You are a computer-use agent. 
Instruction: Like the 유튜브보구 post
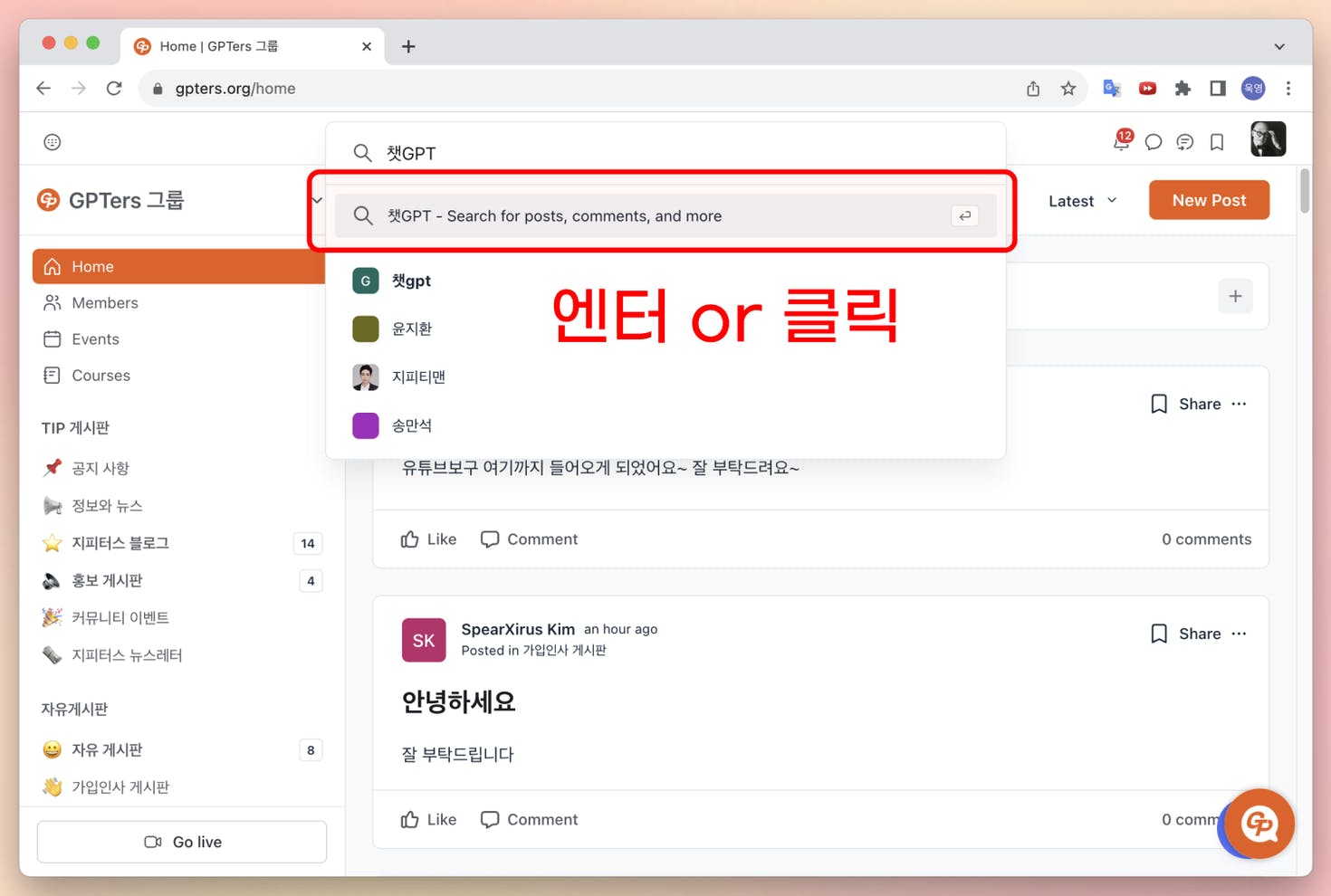[x=428, y=539]
